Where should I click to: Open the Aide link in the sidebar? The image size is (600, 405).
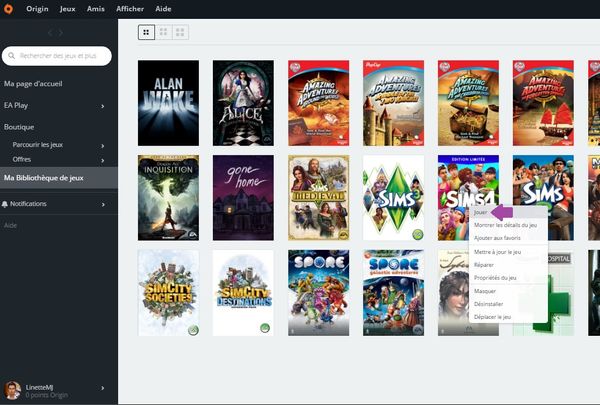pyautogui.click(x=10, y=225)
